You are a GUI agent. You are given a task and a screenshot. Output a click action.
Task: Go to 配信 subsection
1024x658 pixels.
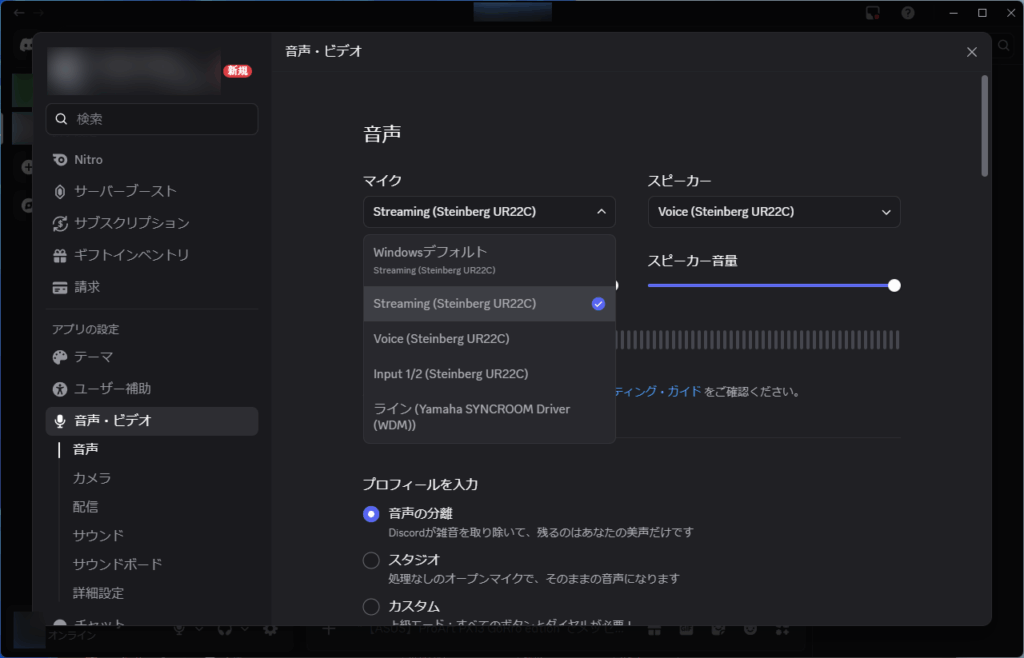(86, 507)
